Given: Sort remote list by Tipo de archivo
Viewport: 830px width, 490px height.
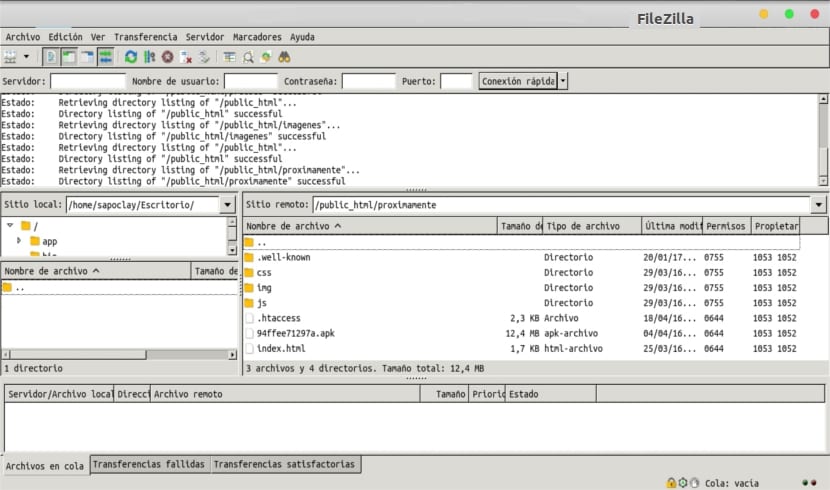Looking at the screenshot, I should coord(592,226).
